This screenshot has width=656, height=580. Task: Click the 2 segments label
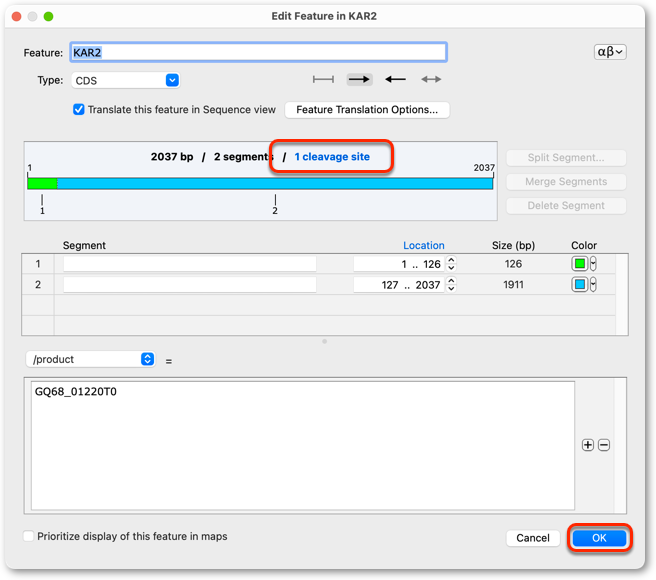(x=243, y=157)
